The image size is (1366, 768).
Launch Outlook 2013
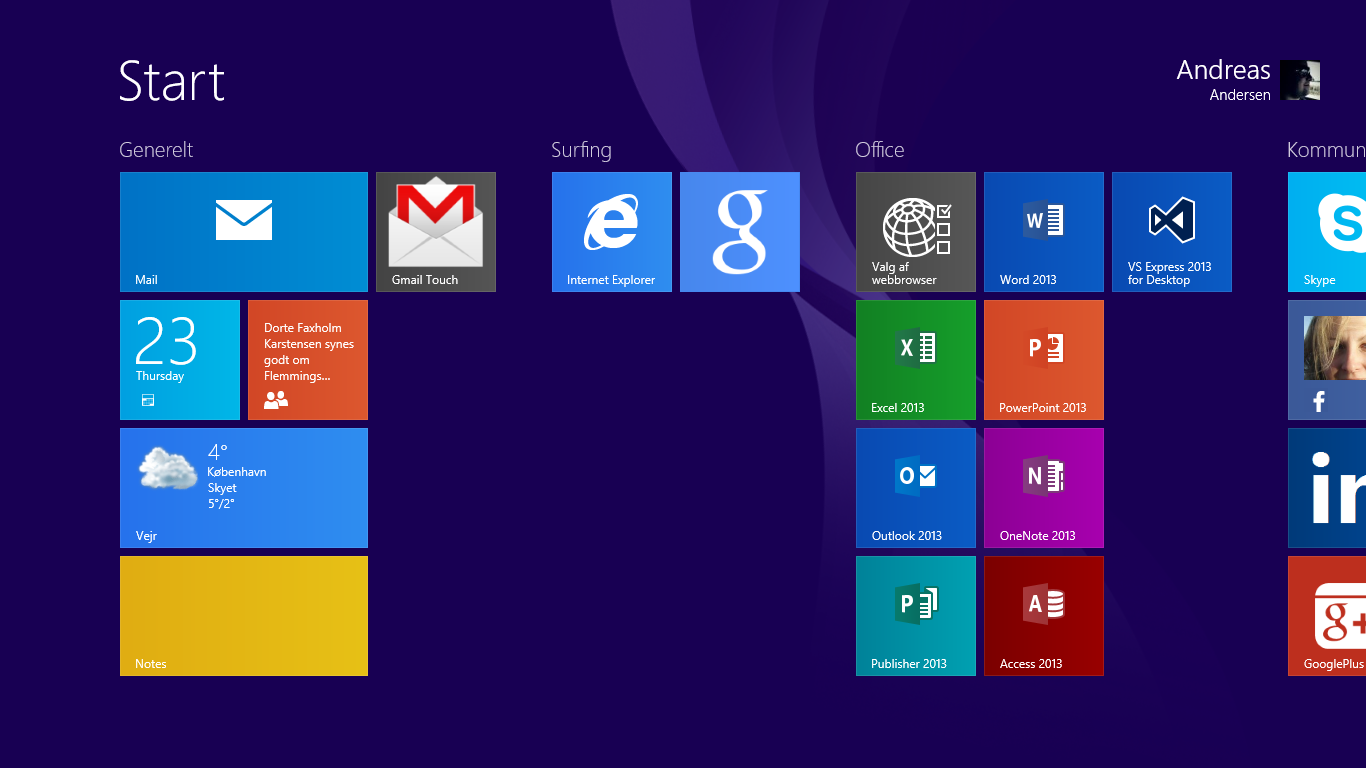pyautogui.click(x=916, y=488)
